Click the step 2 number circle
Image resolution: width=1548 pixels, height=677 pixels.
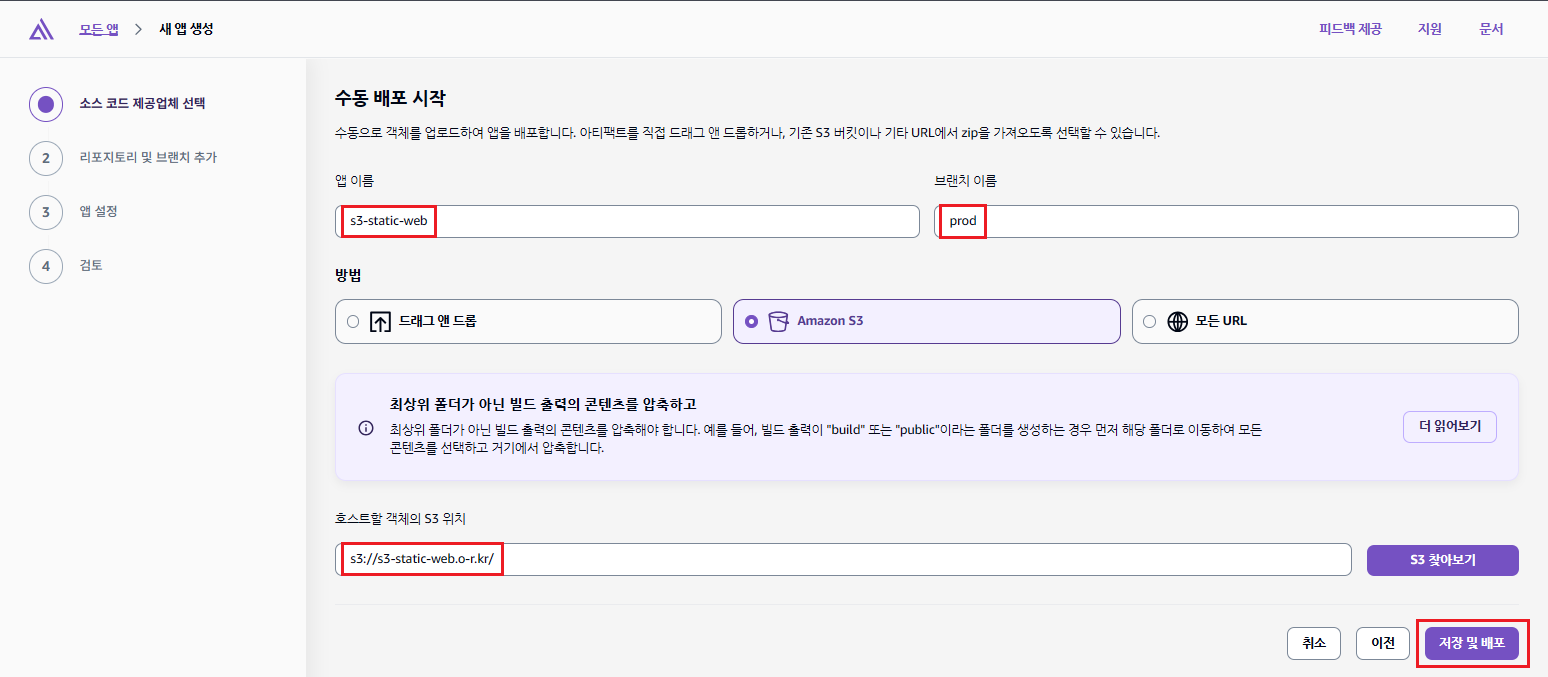pos(46,158)
